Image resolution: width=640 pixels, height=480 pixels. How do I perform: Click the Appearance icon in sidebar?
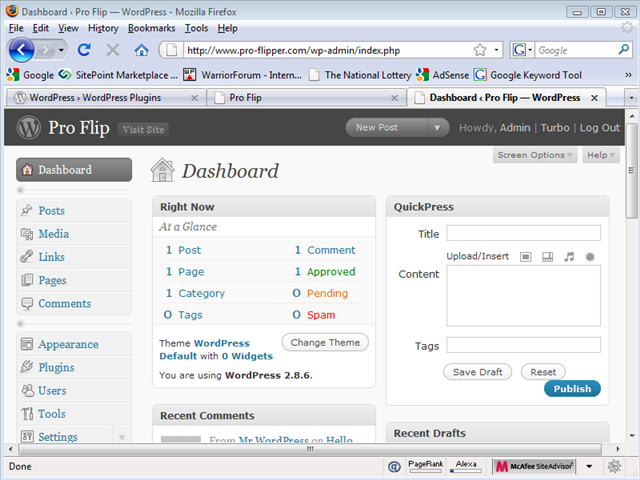27,344
